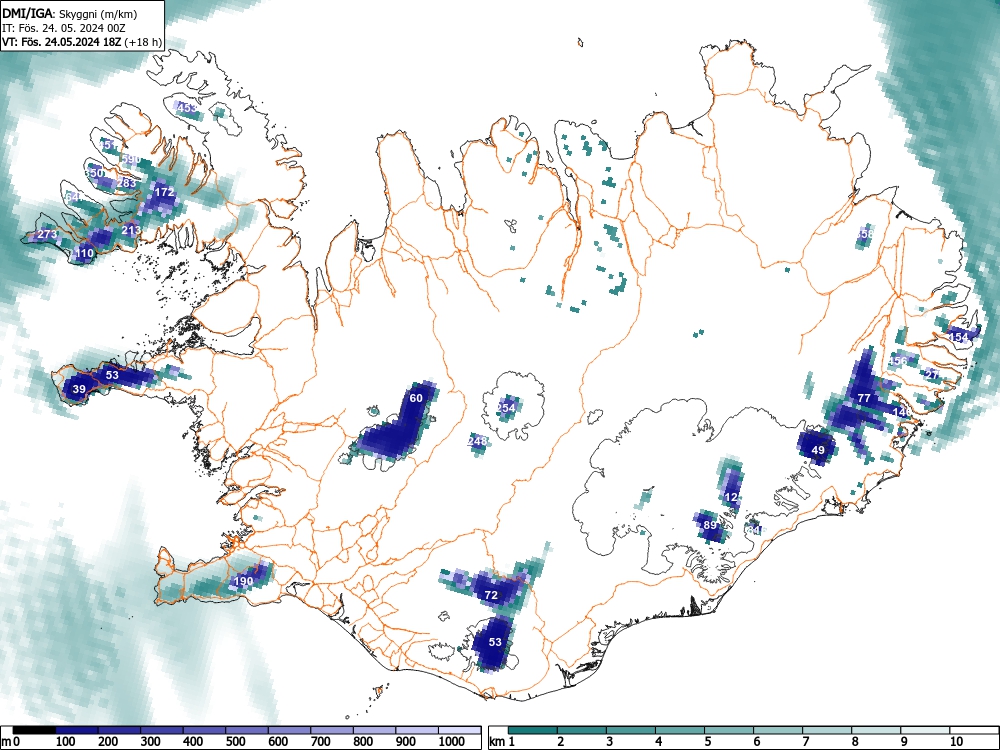Click the 9 to 10 km legend swatch

point(925,730)
